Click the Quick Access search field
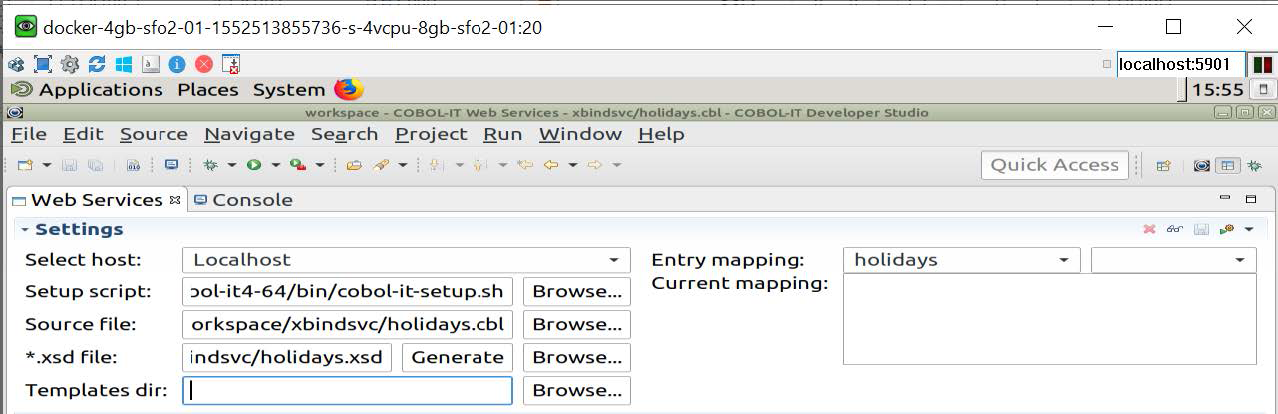Screen dimensions: 1278x414 point(1055,165)
